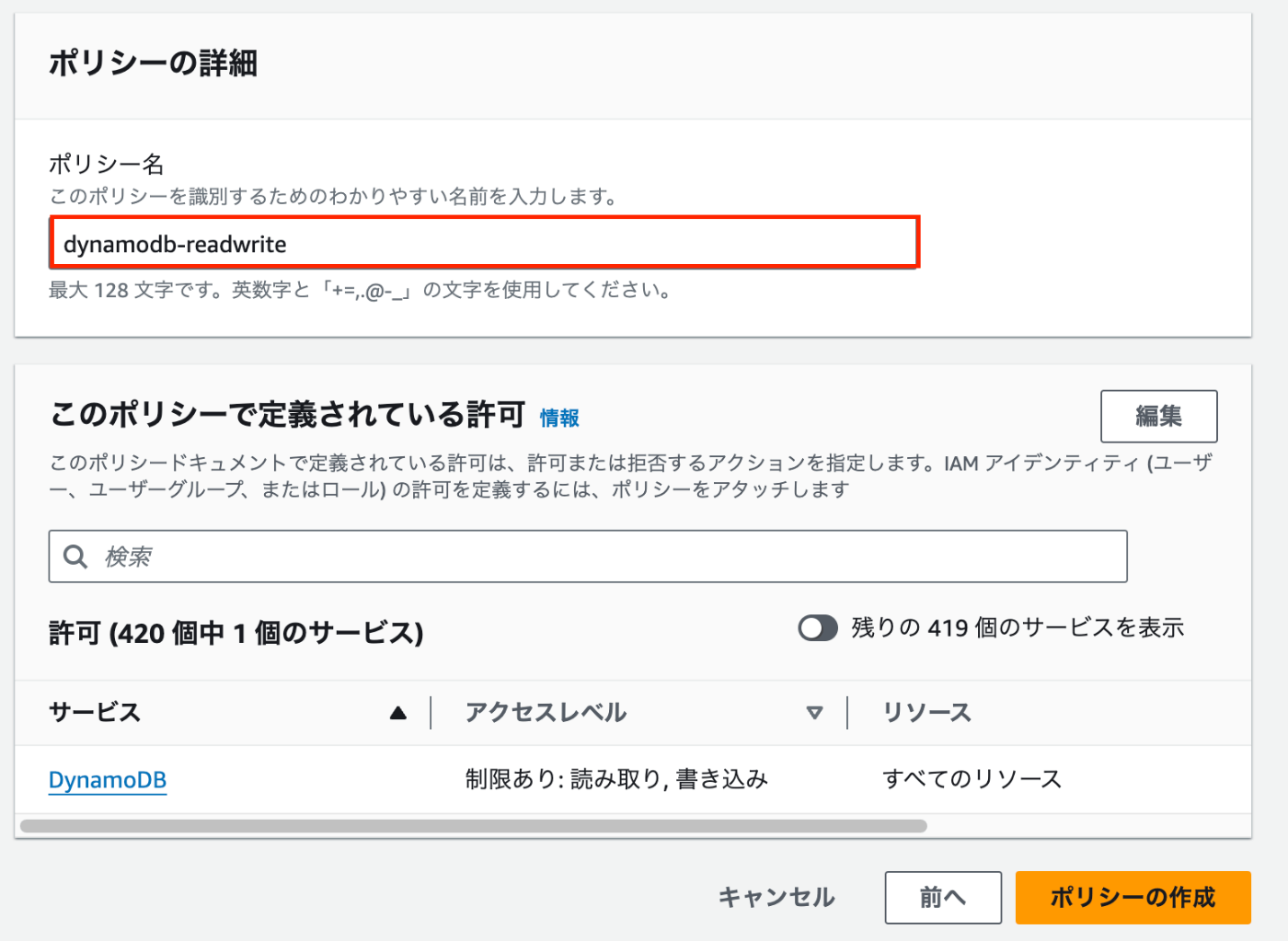This screenshot has height=941, width=1288.
Task: Select the すべてのリソース cell
Action: 972,779
